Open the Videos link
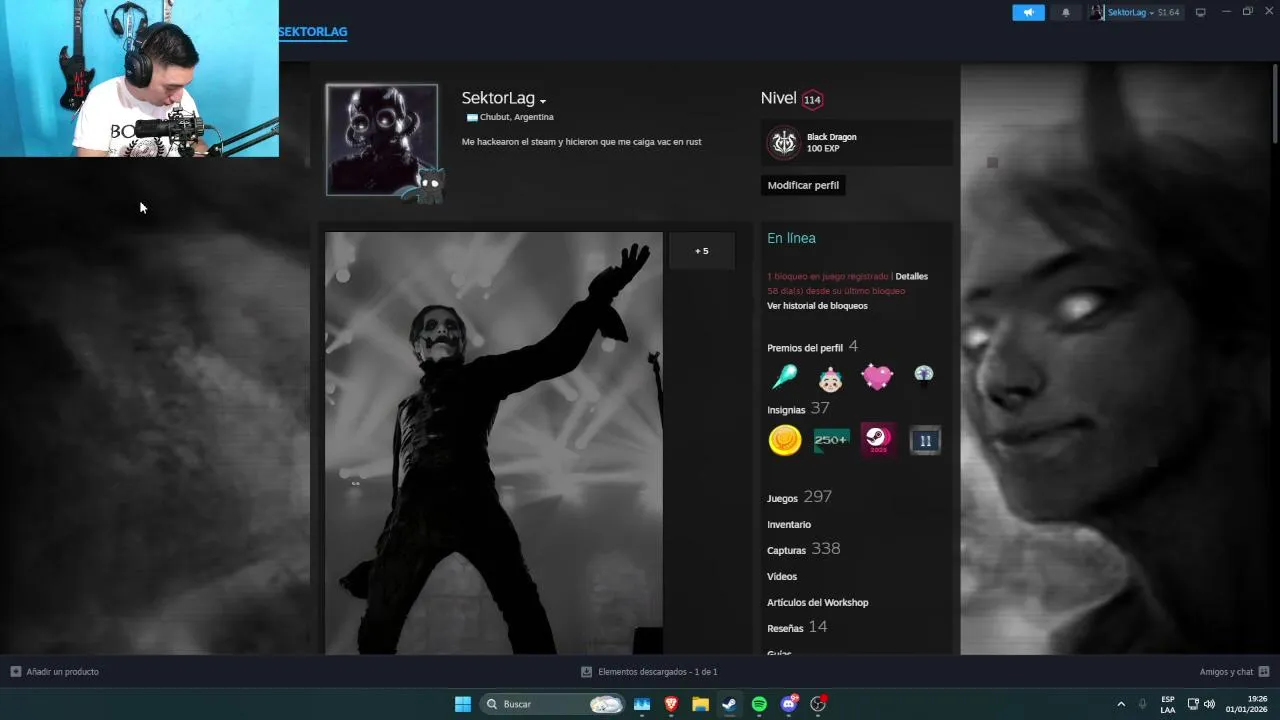The height and width of the screenshot is (720, 1280). click(x=782, y=577)
